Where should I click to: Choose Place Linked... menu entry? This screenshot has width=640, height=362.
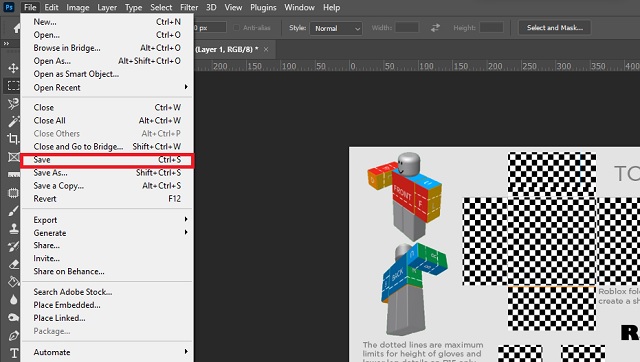(x=107, y=318)
